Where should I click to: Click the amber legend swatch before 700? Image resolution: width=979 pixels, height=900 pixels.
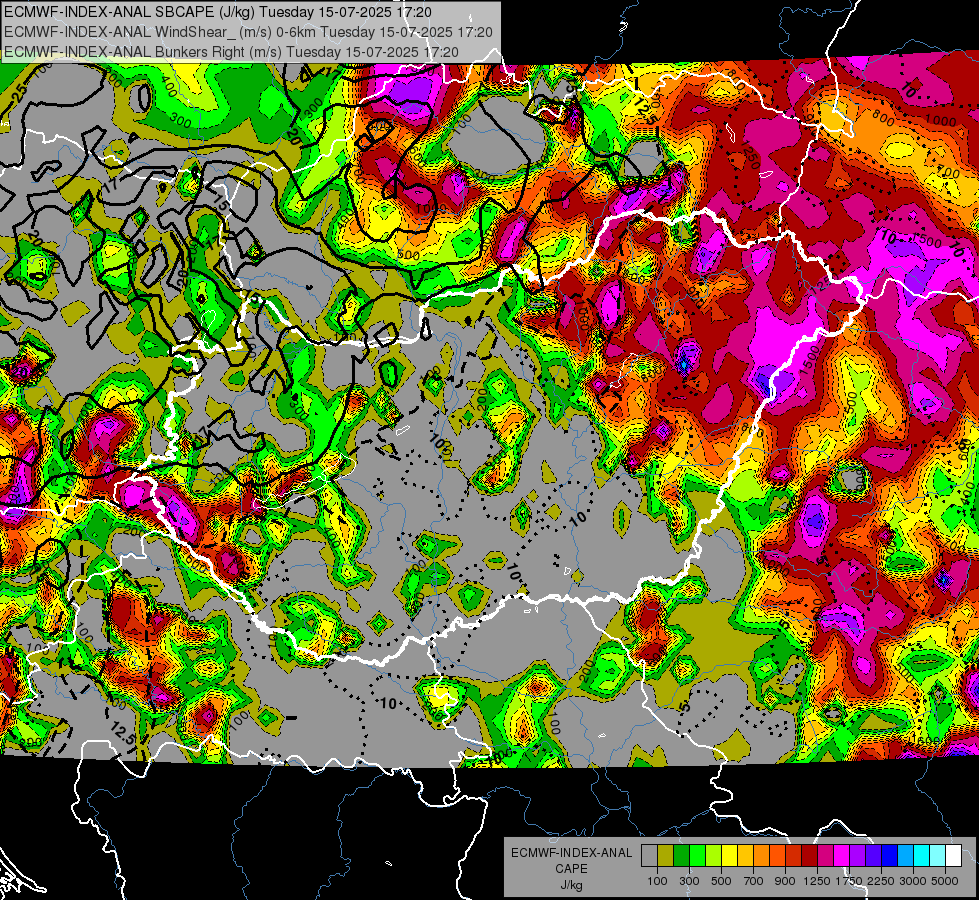(x=745, y=855)
